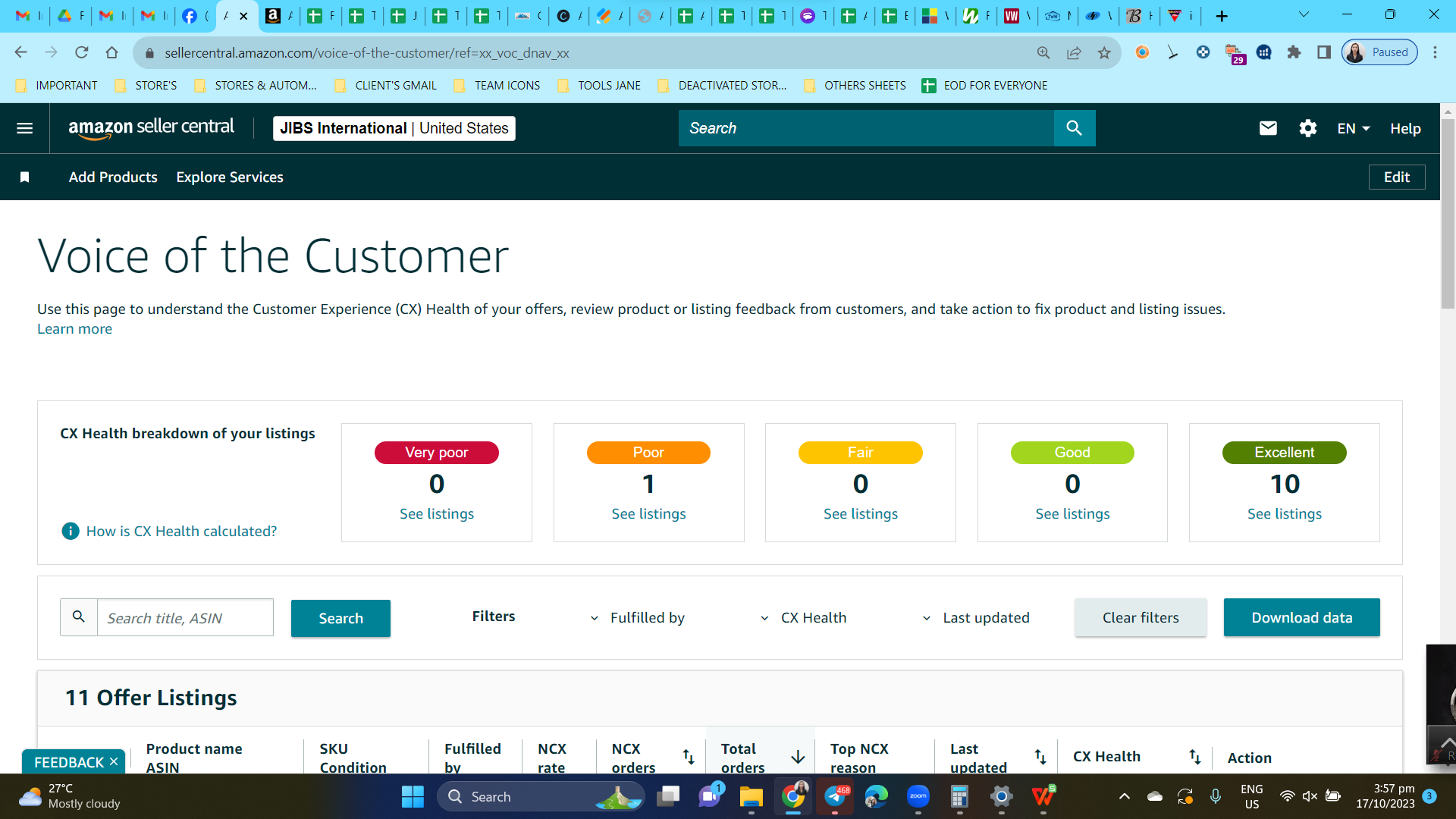Click the Paused profile button
Viewport: 1456px width, 819px height.
click(x=1379, y=52)
